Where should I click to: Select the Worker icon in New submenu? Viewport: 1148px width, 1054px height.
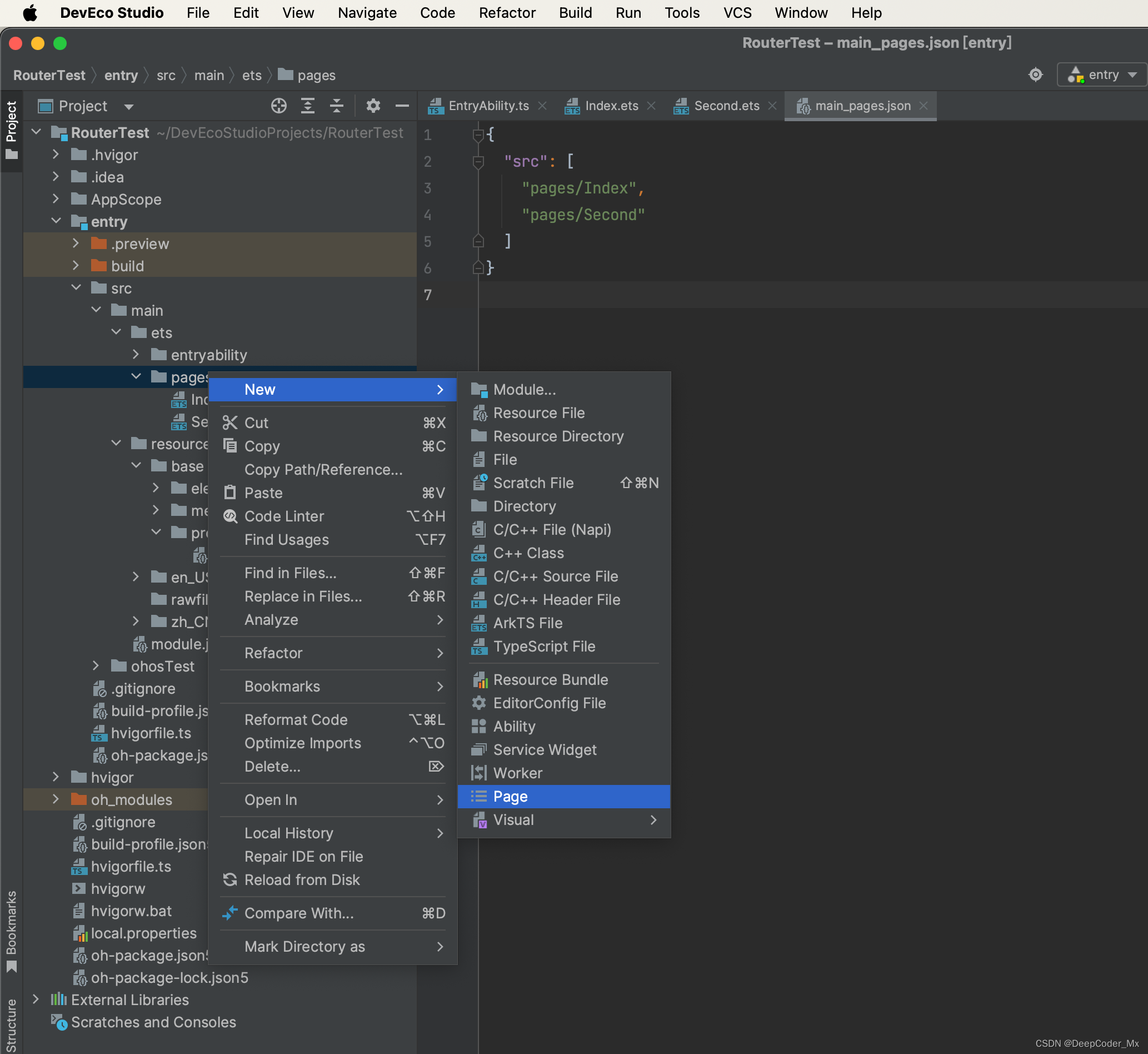click(x=479, y=773)
